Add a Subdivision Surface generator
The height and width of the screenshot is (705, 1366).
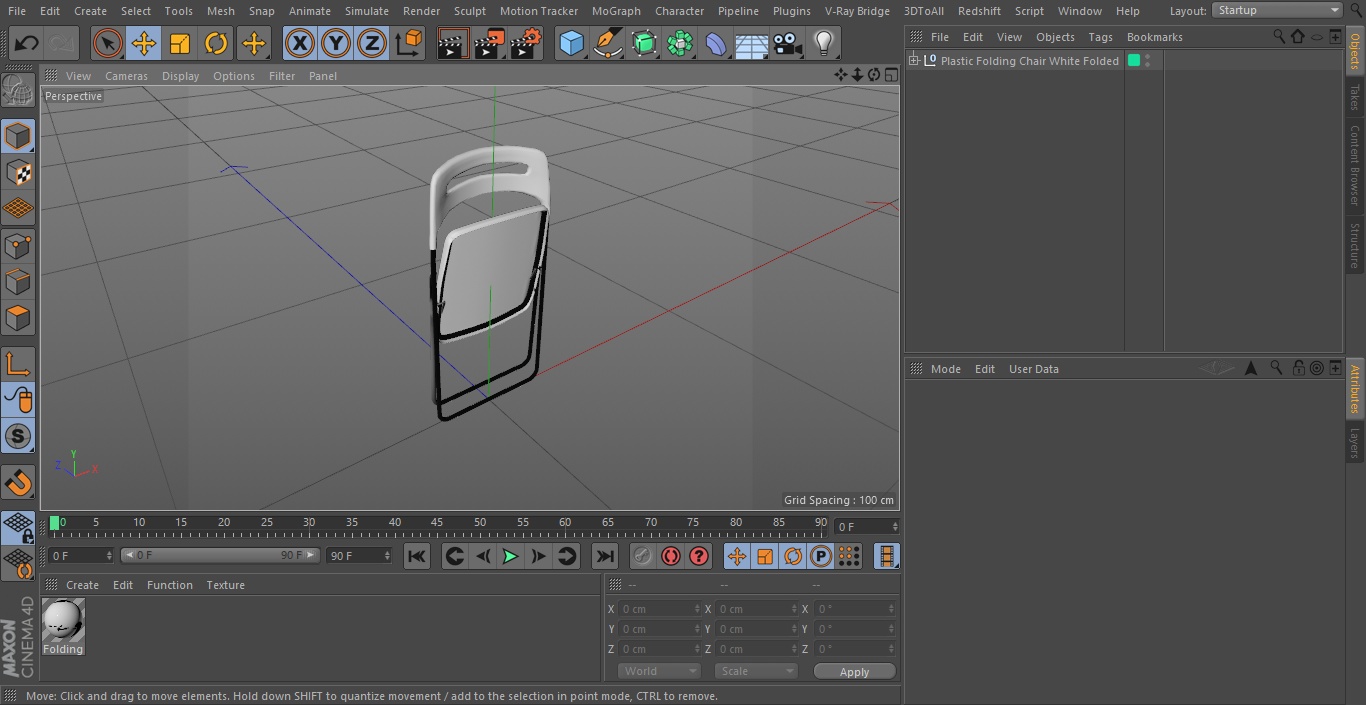click(644, 43)
